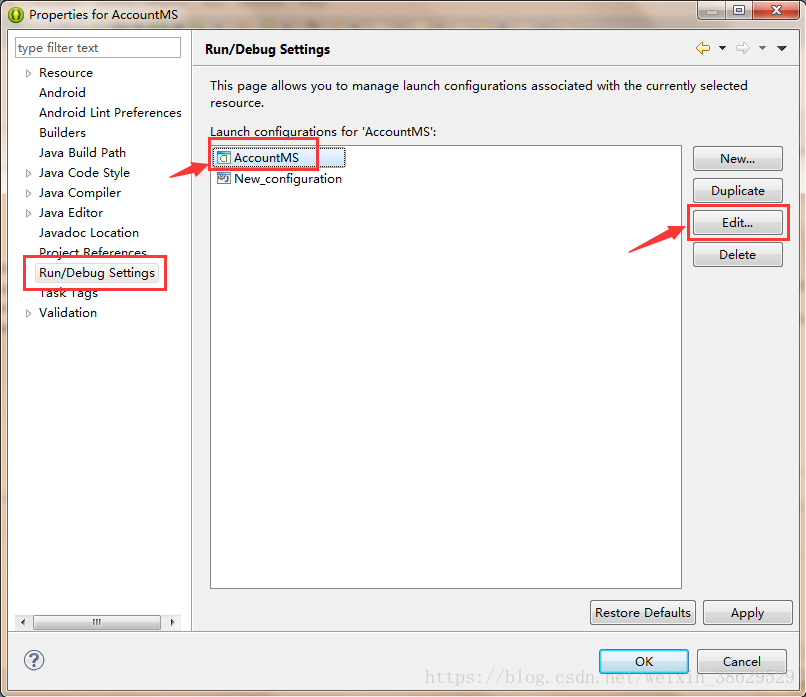Open Java Build Path page
Image resolution: width=806 pixels, height=697 pixels.
(82, 153)
